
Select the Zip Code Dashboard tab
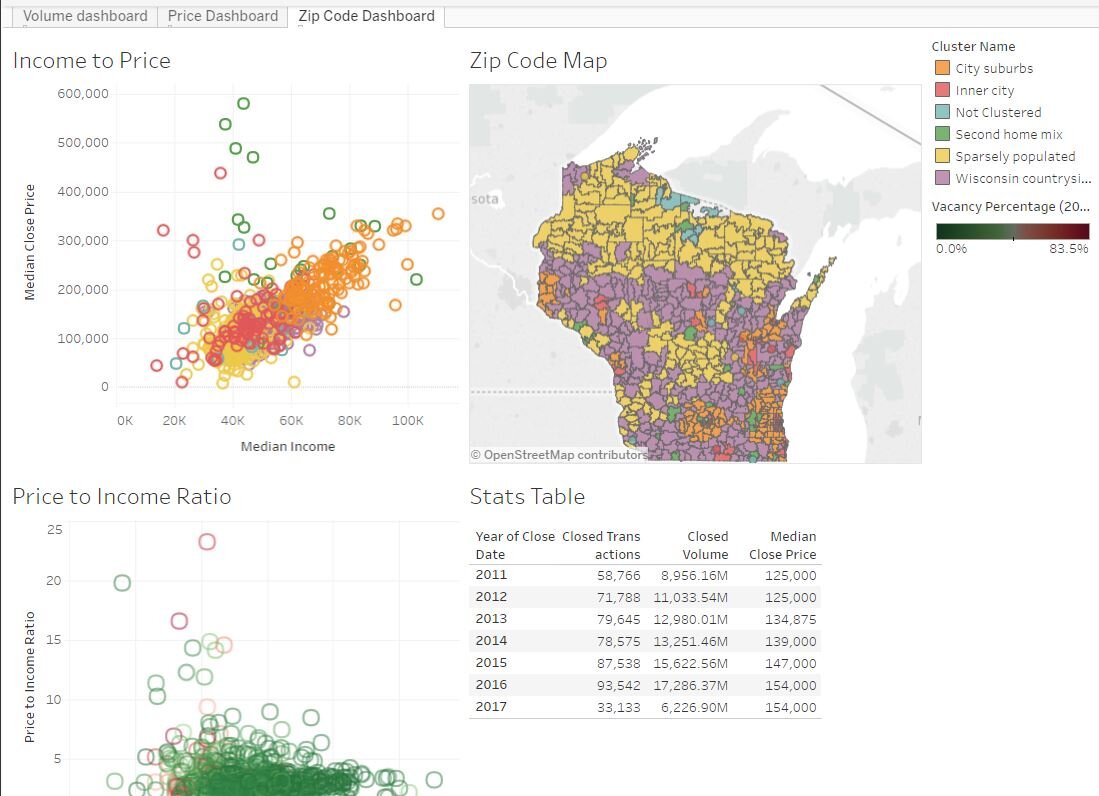pyautogui.click(x=366, y=16)
